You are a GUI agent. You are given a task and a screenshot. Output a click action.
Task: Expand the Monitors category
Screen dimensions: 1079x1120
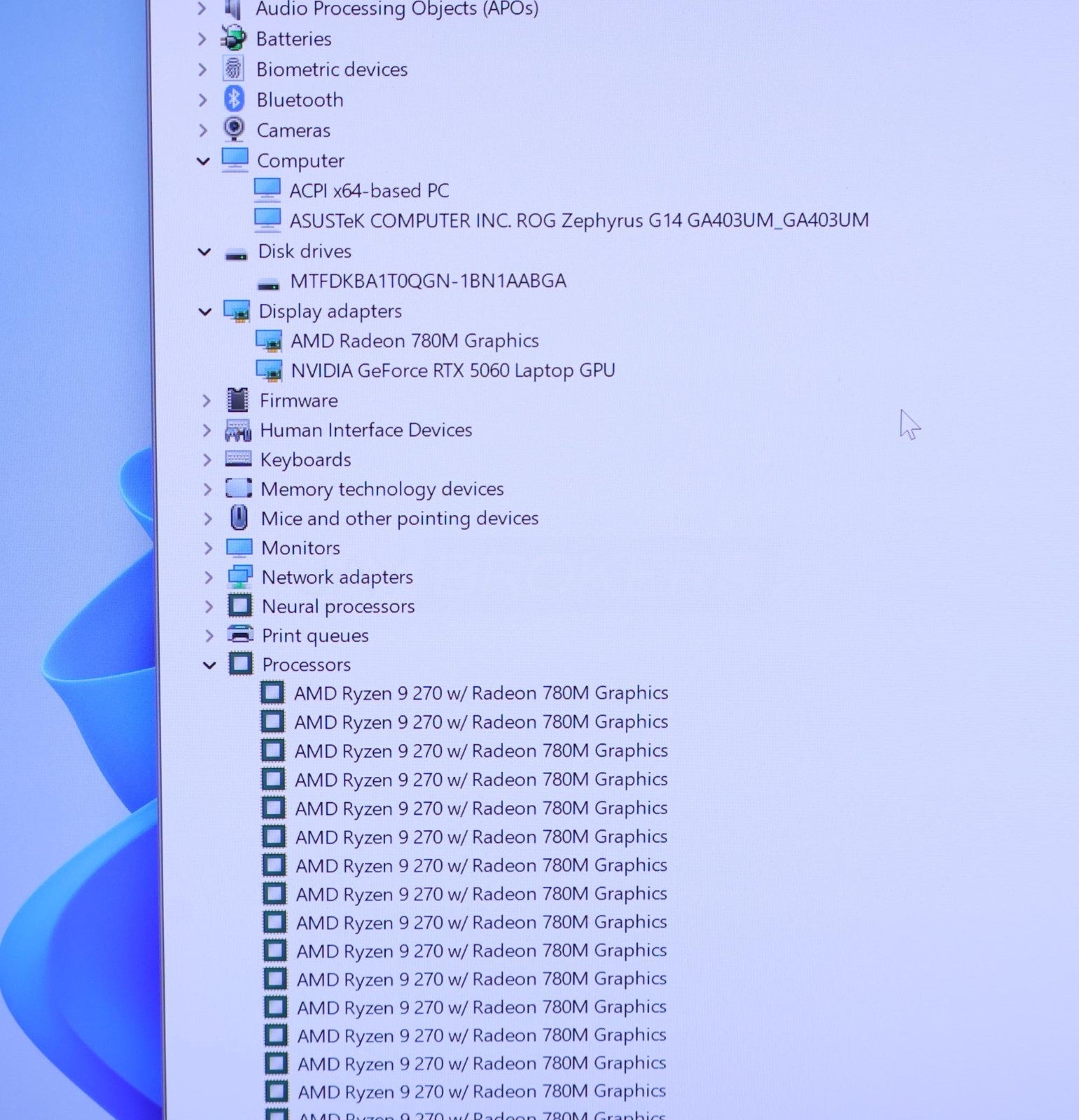208,547
